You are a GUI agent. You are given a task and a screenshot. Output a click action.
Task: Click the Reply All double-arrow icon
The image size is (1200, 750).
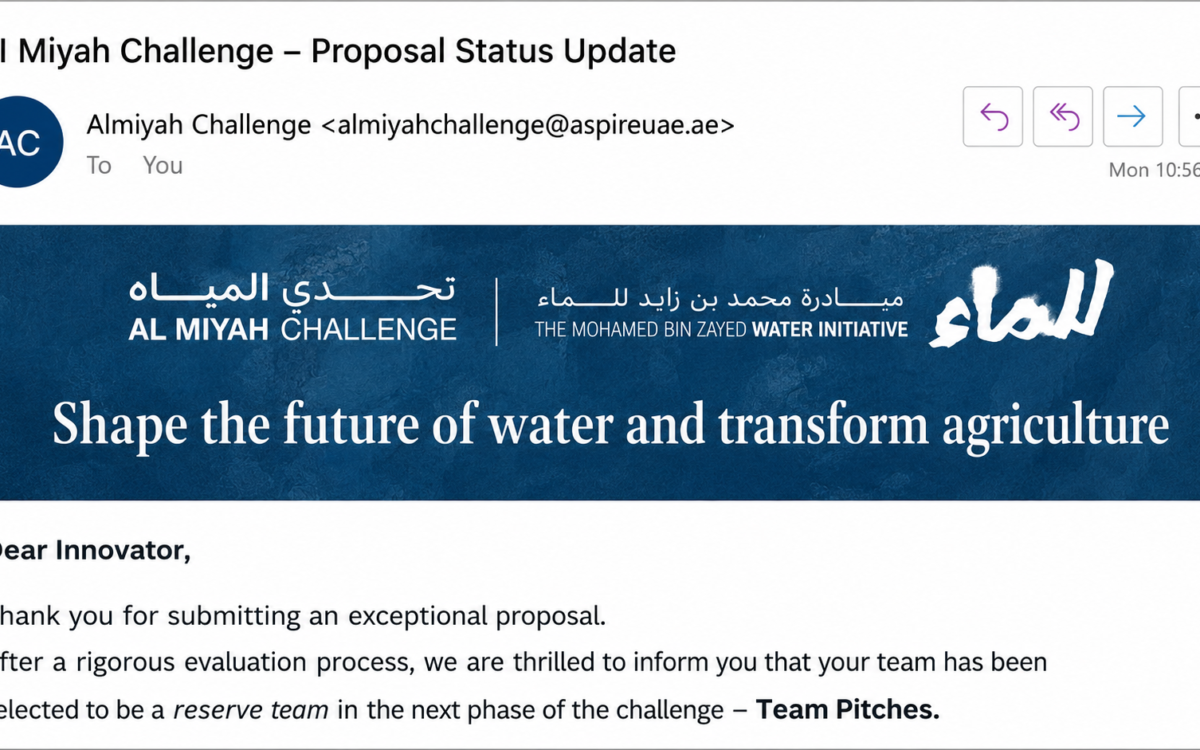tap(1063, 117)
